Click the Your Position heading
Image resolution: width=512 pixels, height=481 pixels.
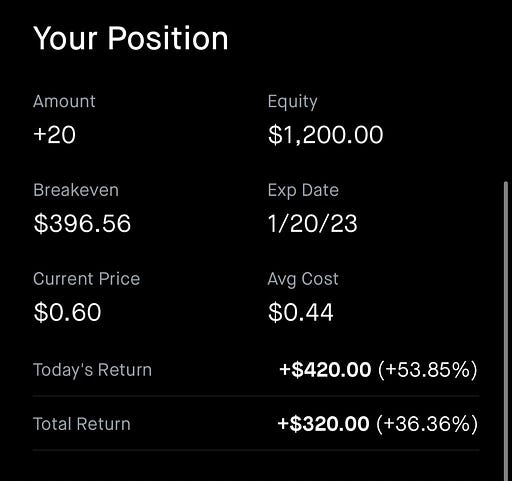tap(131, 39)
